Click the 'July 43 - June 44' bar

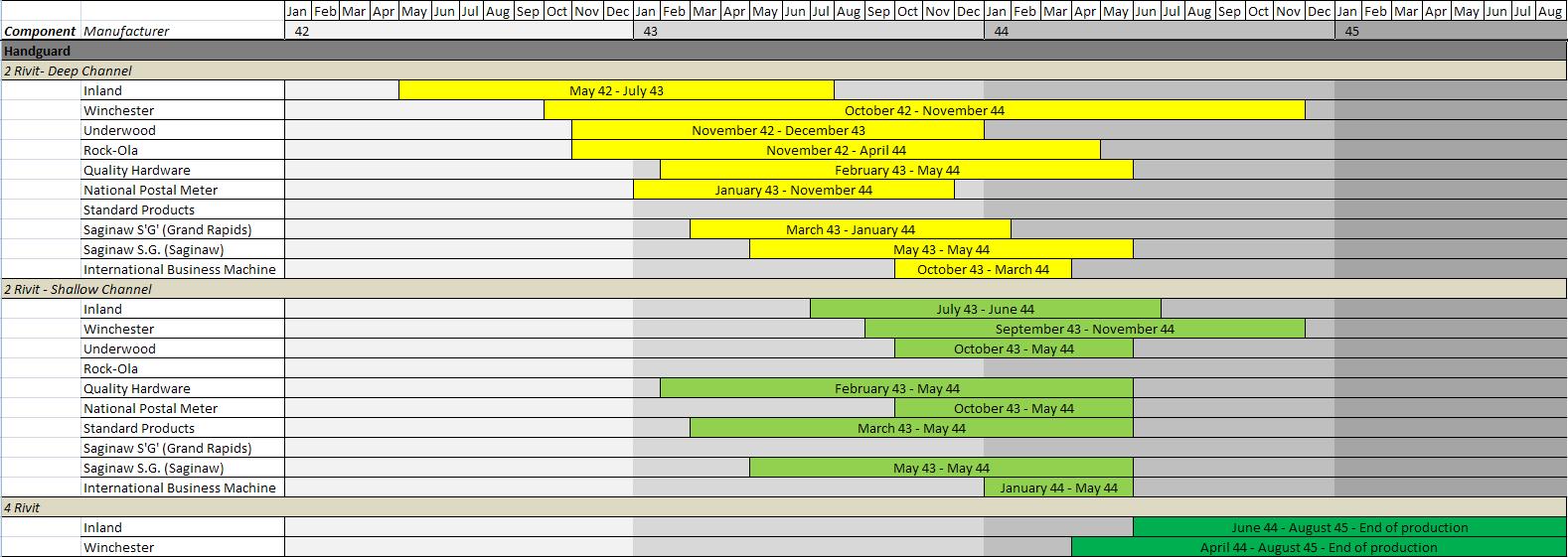click(985, 309)
